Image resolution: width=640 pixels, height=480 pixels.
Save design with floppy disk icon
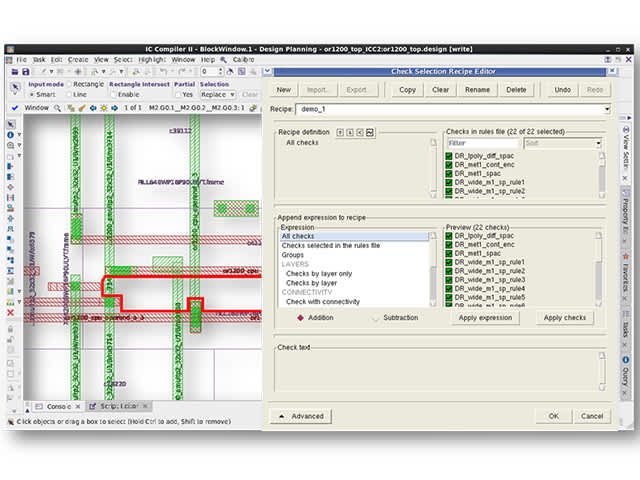pos(26,72)
